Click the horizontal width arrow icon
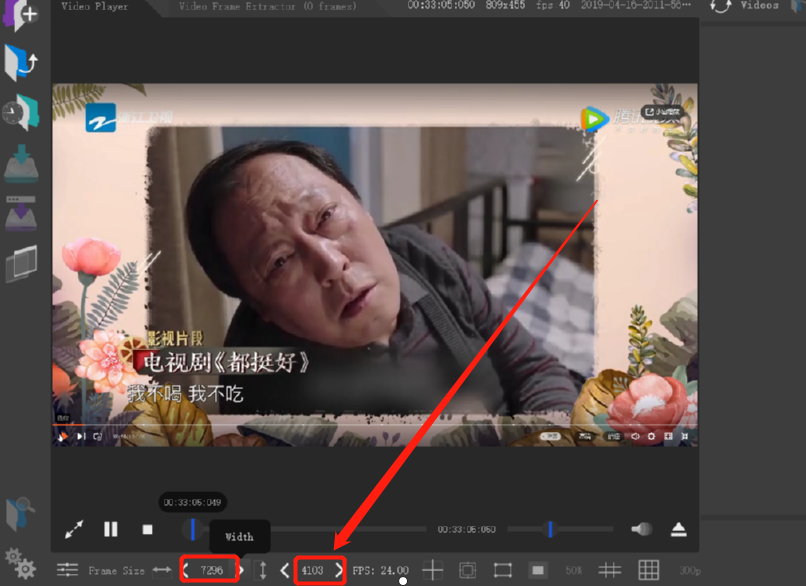Viewport: 806px width, 586px height. tap(161, 570)
